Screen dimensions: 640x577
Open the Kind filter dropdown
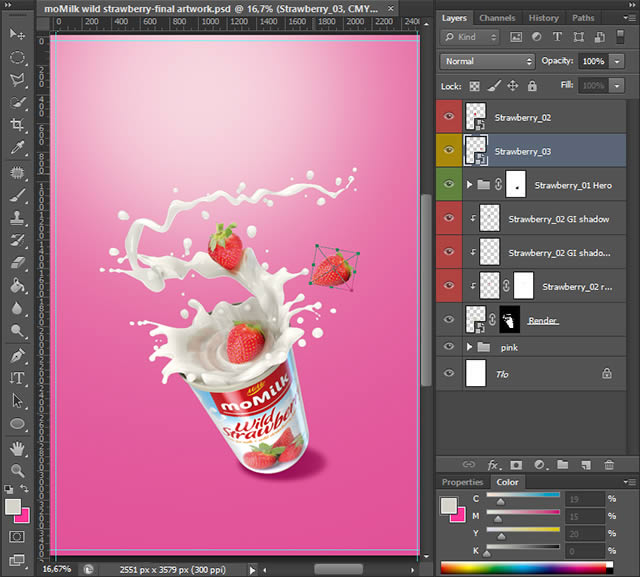point(470,37)
